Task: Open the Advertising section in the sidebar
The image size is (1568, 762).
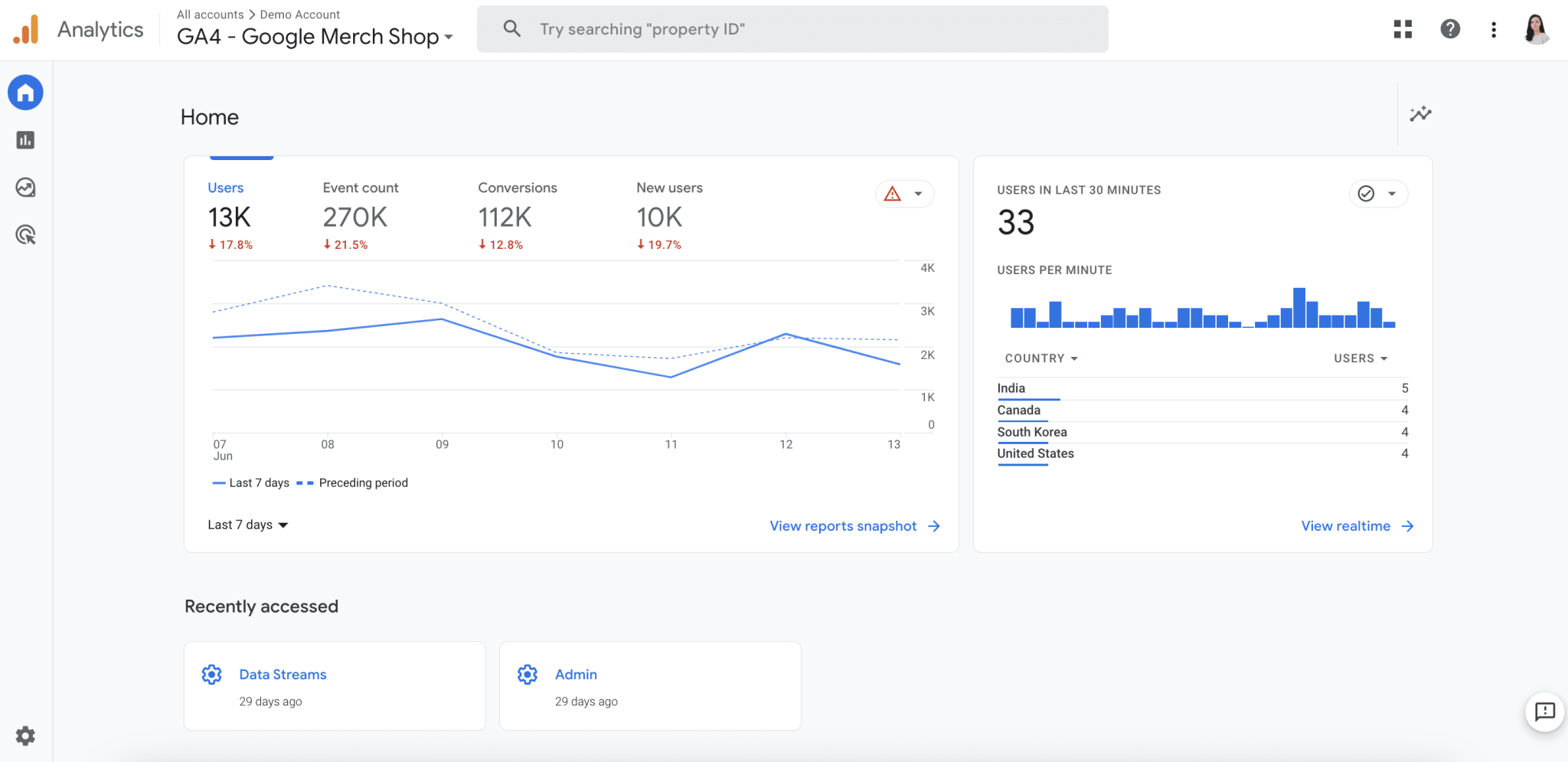Action: 25,234
